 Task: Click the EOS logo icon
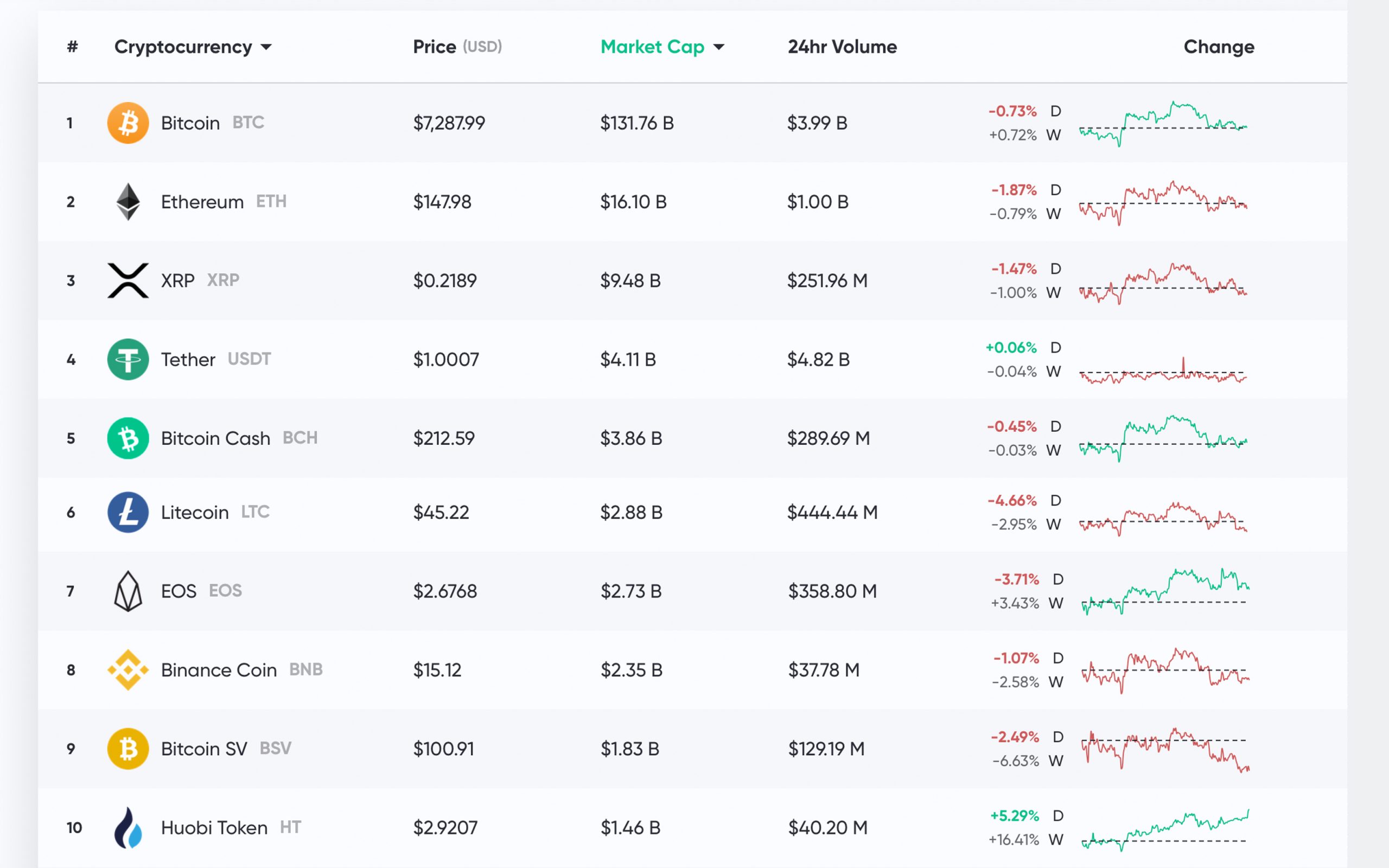(x=128, y=591)
